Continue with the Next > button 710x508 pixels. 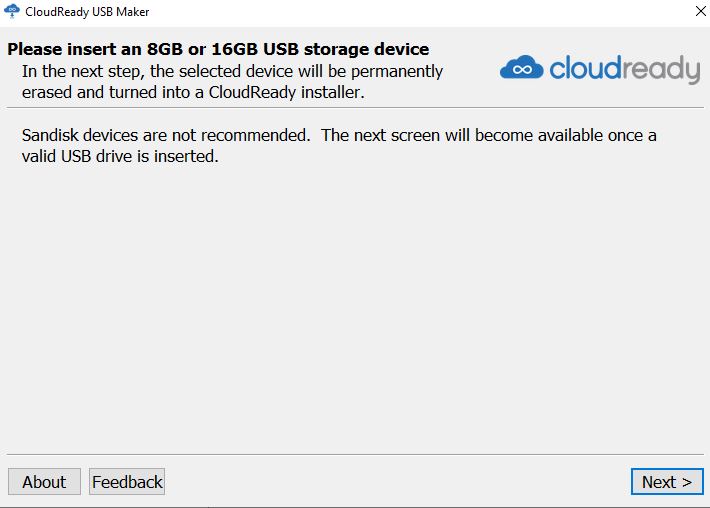[x=667, y=482]
